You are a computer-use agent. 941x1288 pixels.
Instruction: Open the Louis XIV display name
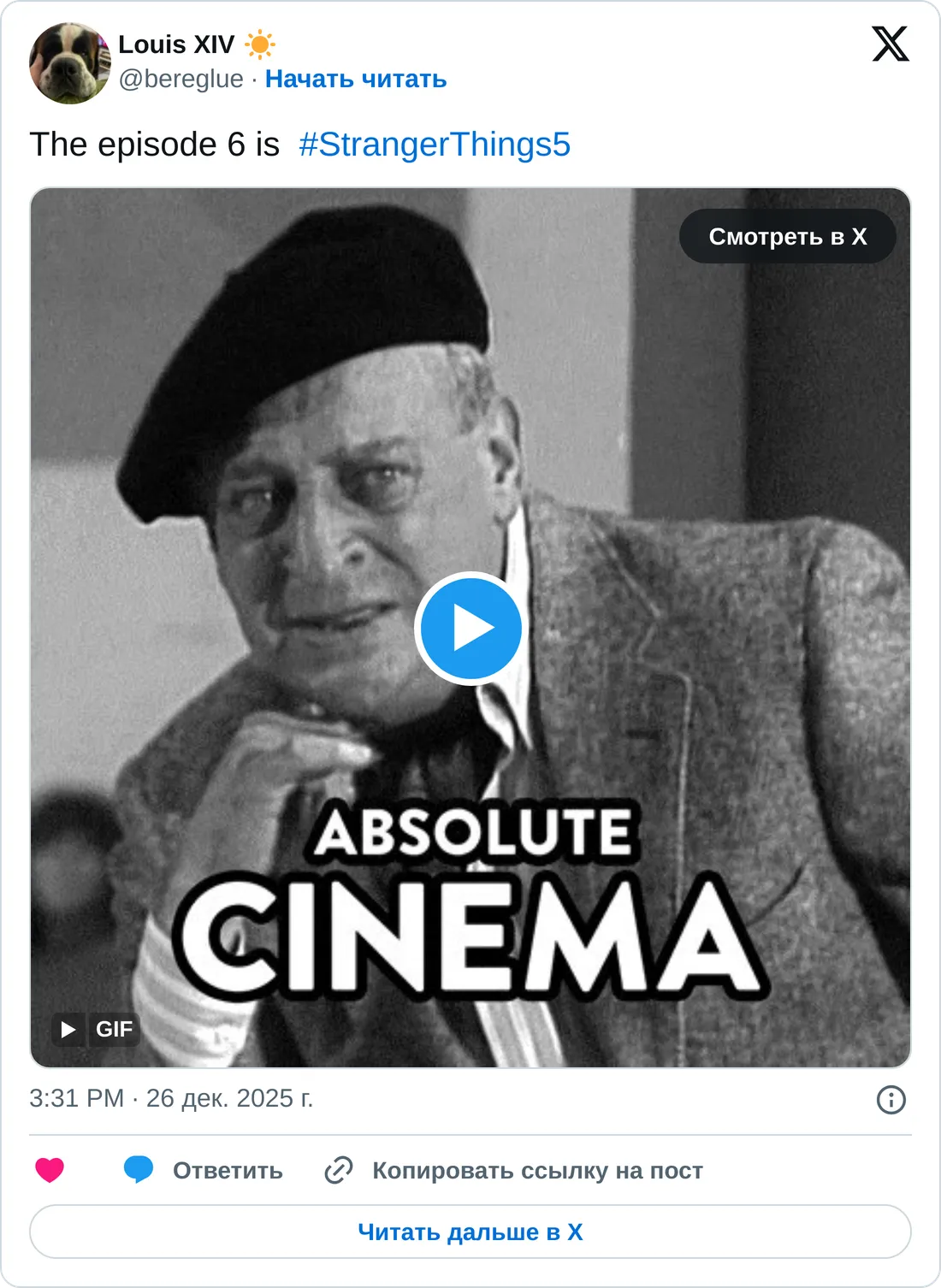coord(176,44)
